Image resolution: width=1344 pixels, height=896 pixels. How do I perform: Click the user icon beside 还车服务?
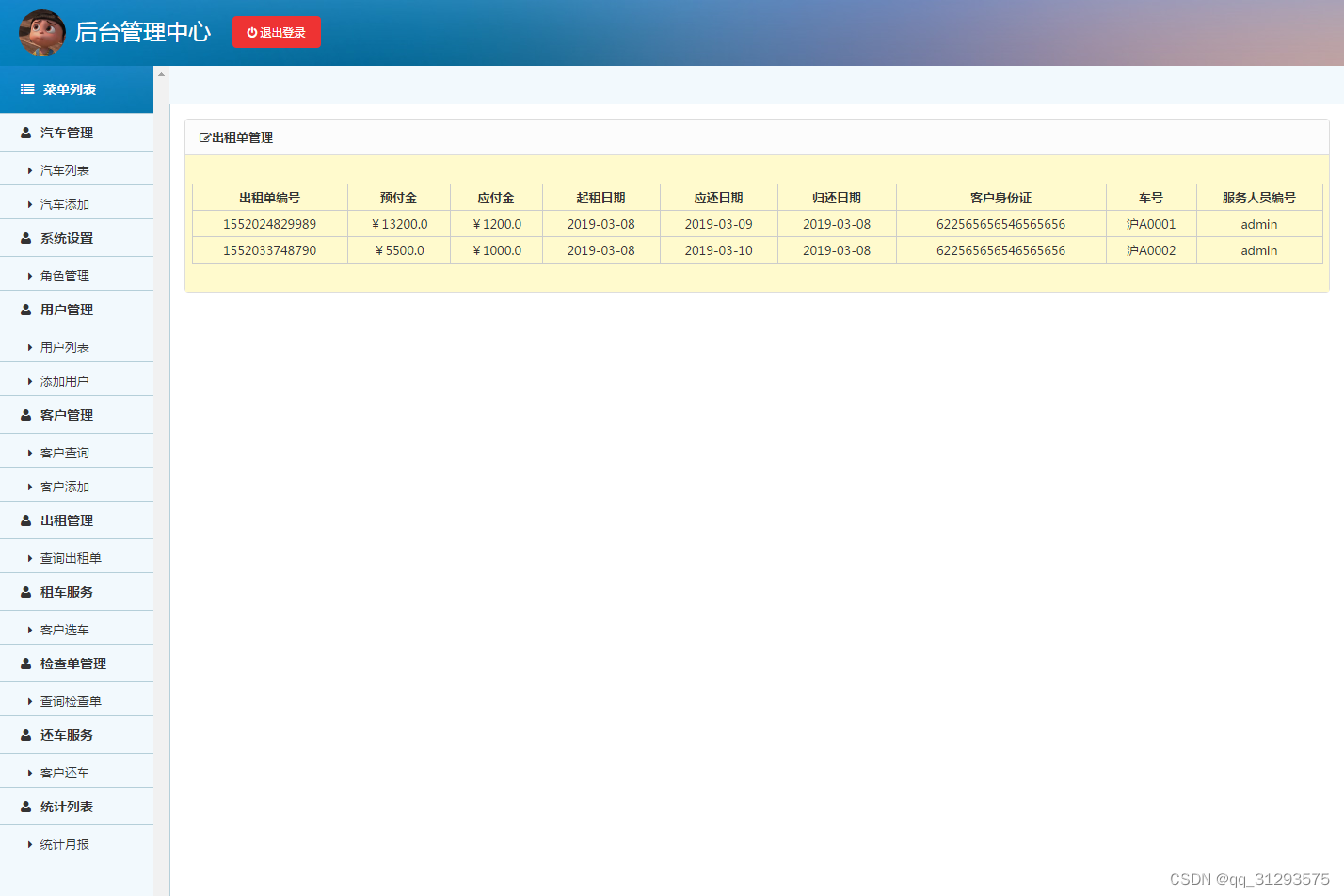click(26, 735)
